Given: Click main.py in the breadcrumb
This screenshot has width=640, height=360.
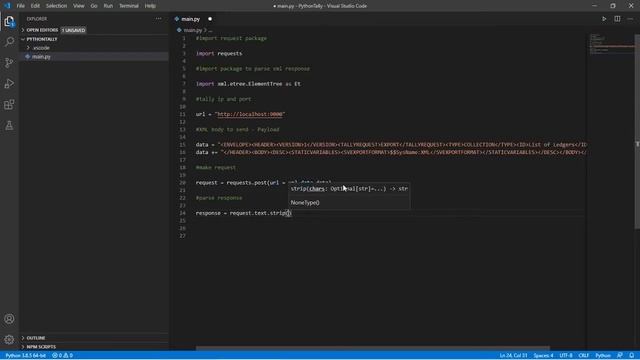Looking at the screenshot, I should (x=193, y=30).
